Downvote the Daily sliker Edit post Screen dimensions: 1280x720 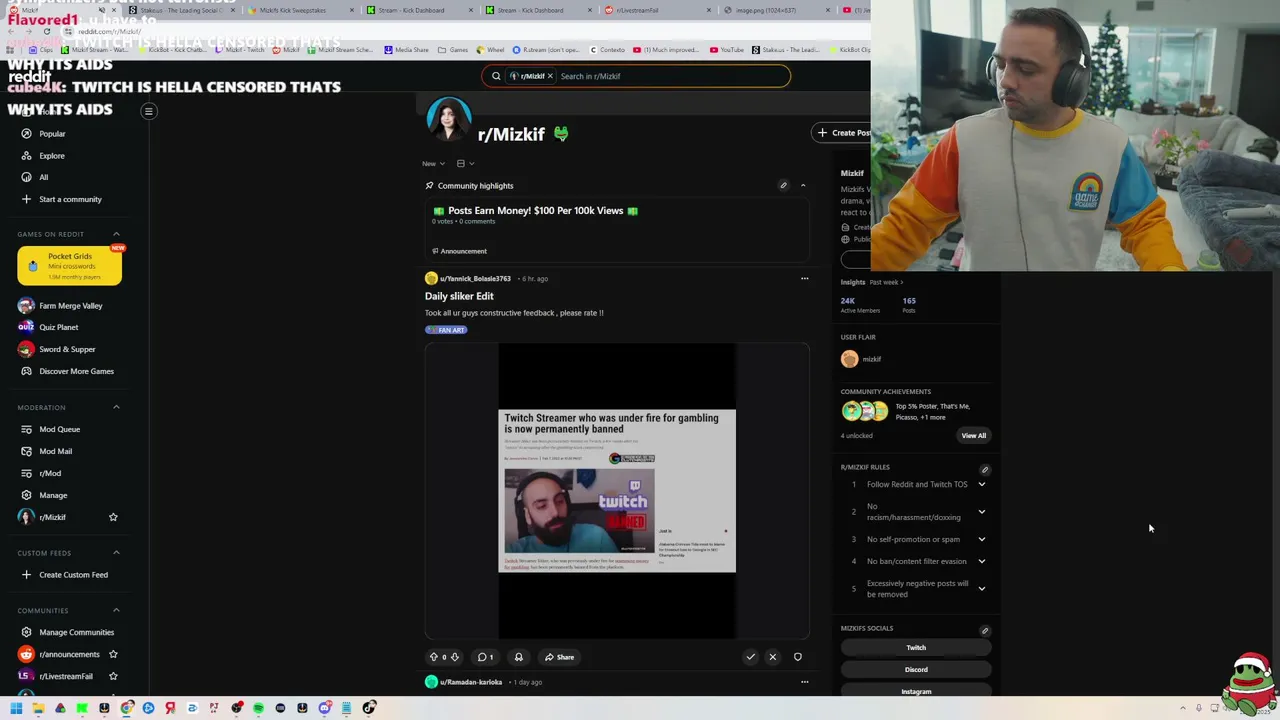point(455,657)
